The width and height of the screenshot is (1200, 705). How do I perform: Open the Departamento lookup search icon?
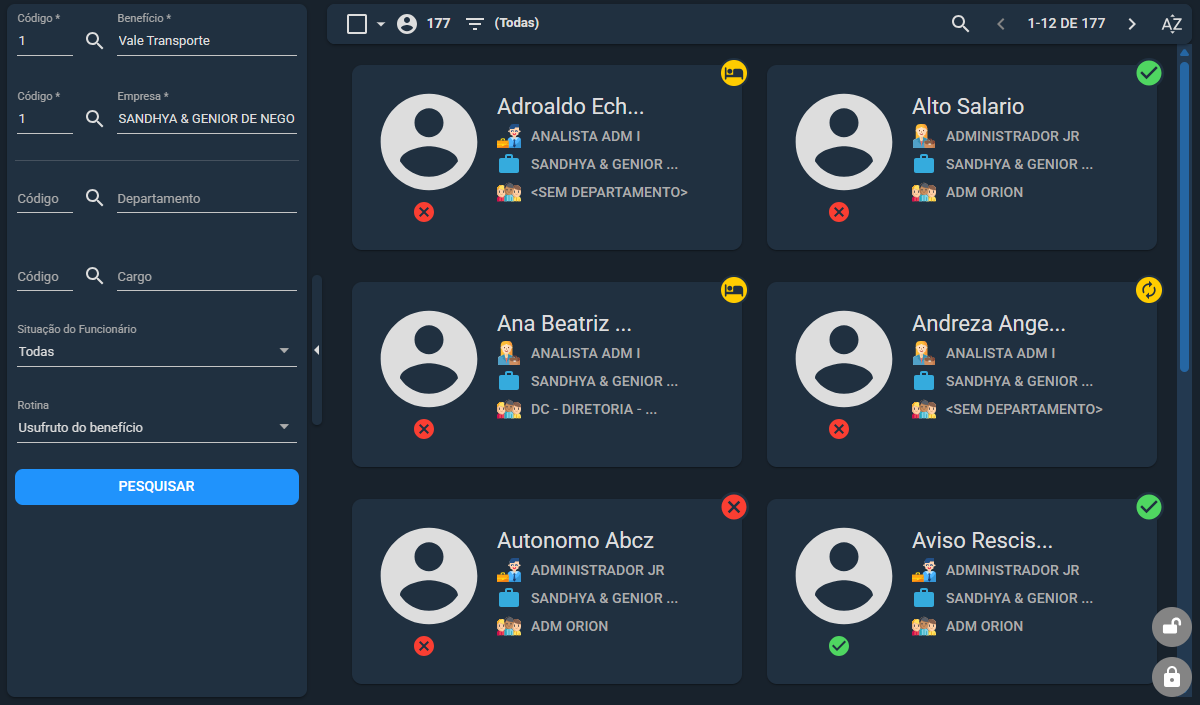(94, 198)
